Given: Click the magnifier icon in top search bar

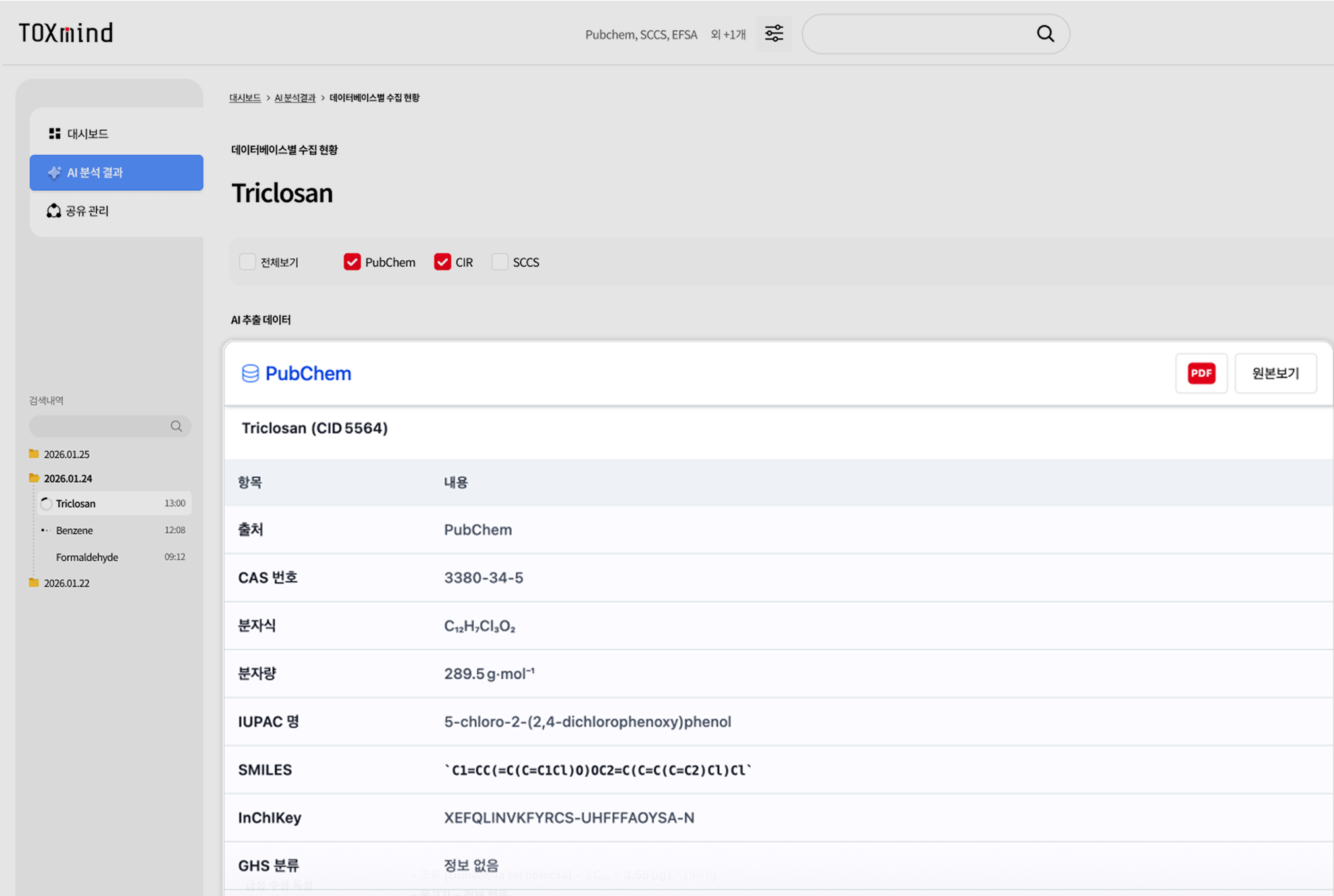Looking at the screenshot, I should click(1045, 34).
